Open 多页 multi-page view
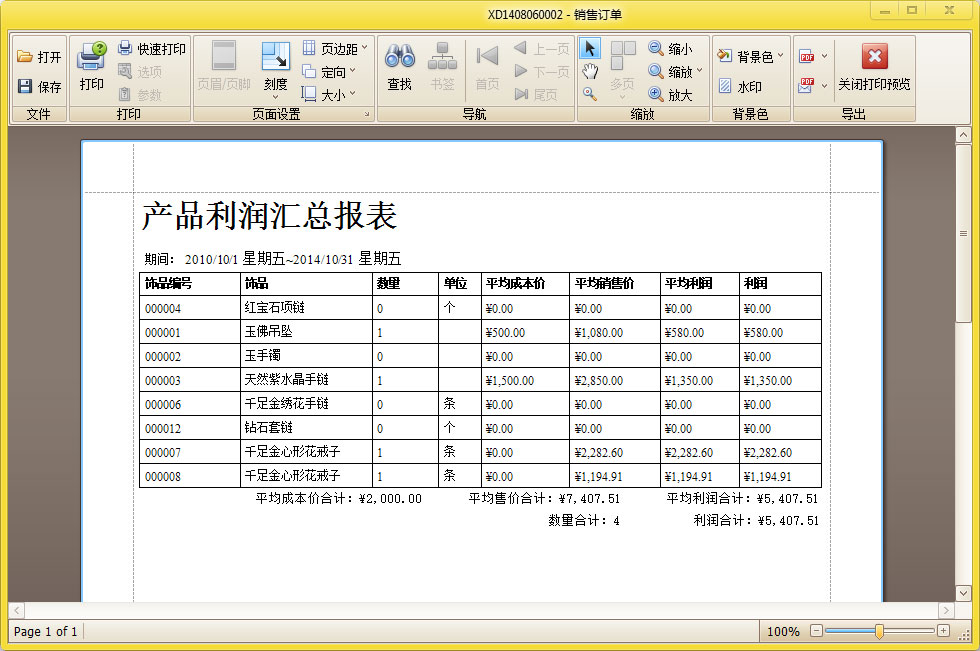The image size is (980, 651). coord(622,70)
